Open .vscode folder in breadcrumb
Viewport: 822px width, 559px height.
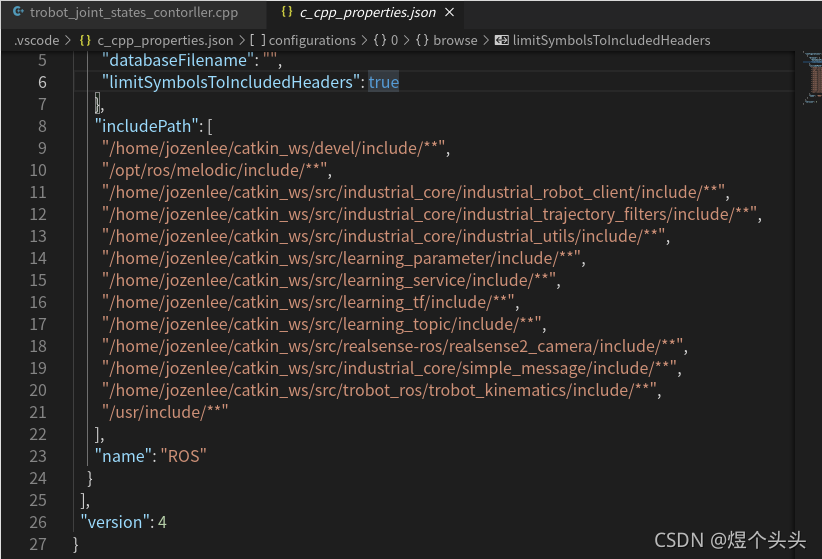click(x=37, y=40)
